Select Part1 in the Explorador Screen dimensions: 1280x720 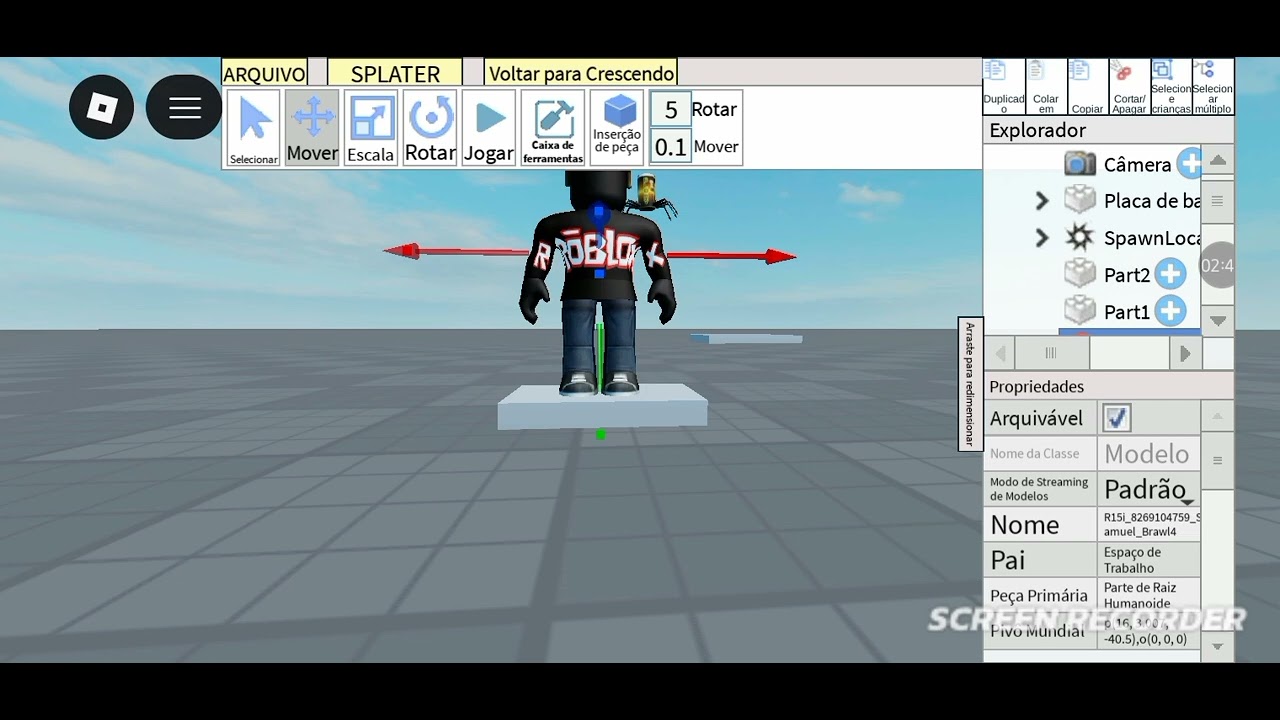click(x=1127, y=312)
